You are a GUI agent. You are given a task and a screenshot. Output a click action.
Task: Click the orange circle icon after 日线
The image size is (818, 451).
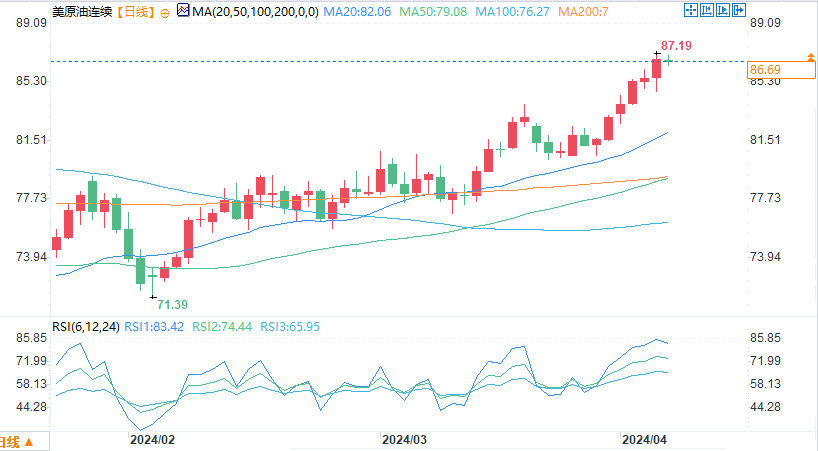[x=165, y=14]
